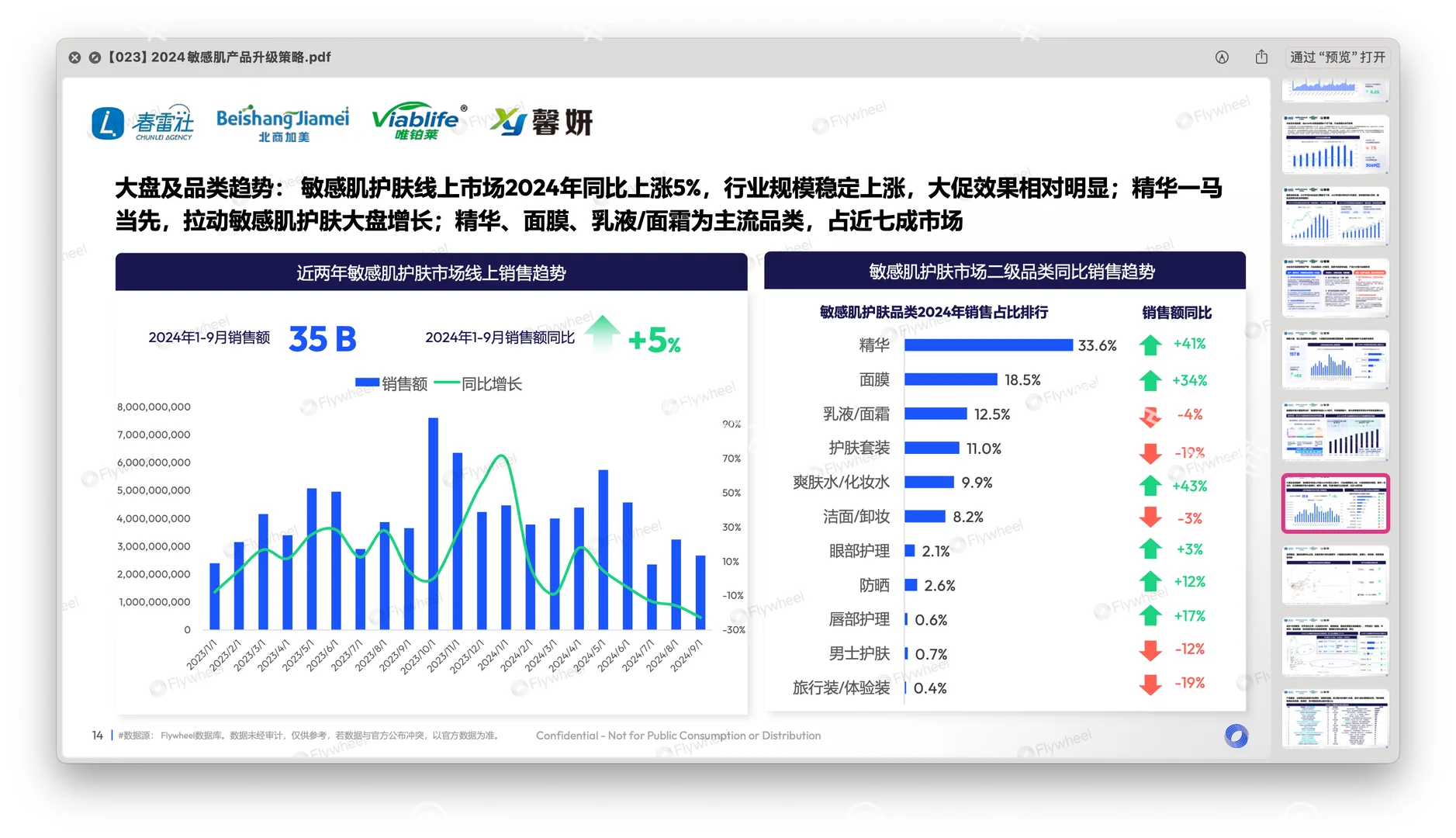Click the 精华 33.6% bar in the ranking chart
This screenshot has width=1456, height=838.
pos(989,345)
